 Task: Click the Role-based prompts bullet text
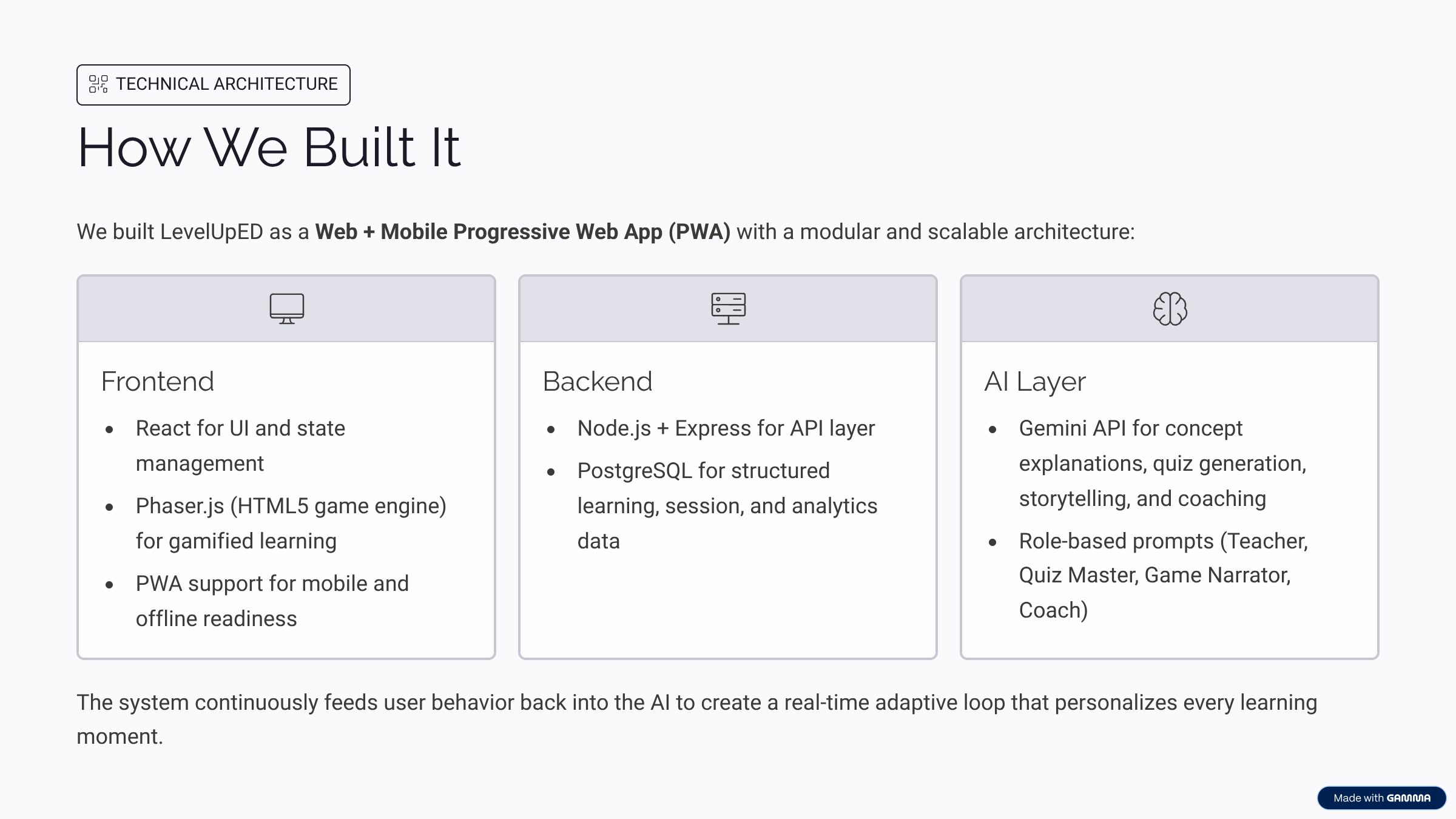click(x=1164, y=576)
